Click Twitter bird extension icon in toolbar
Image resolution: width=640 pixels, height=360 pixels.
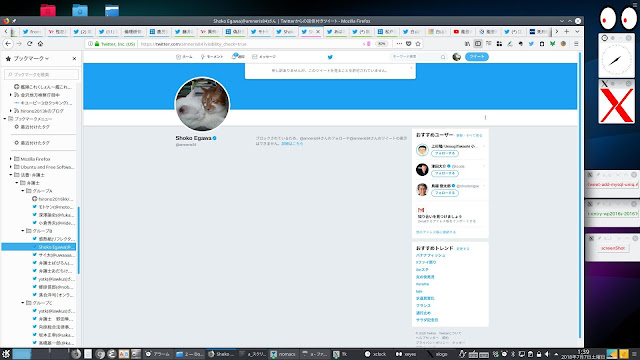pyautogui.click(x=531, y=44)
